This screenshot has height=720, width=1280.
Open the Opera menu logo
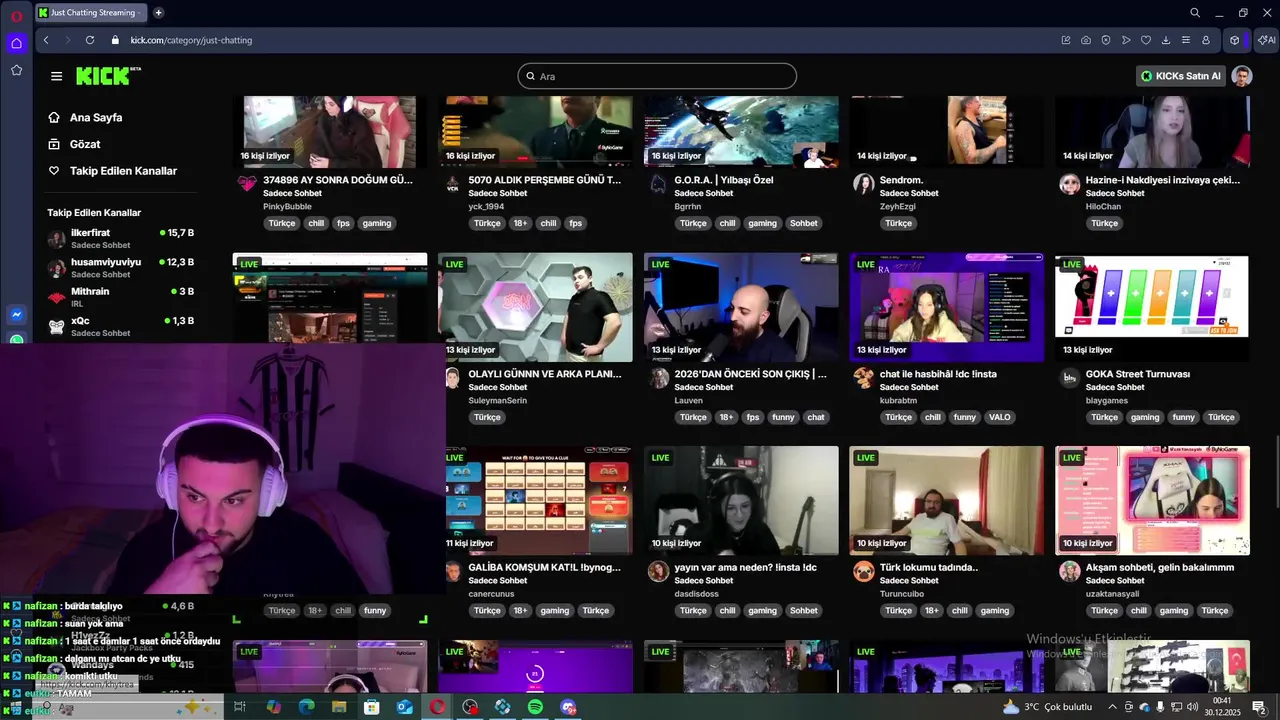pos(16,16)
